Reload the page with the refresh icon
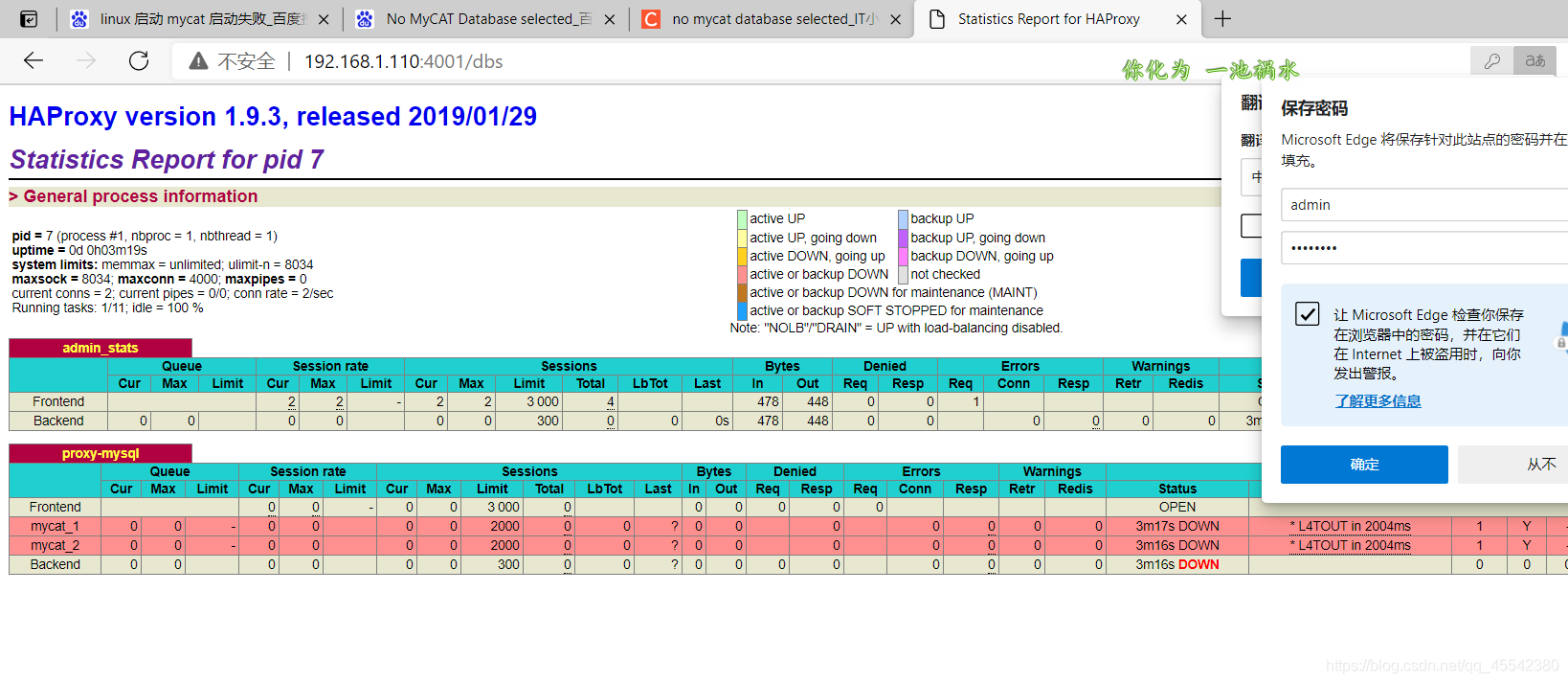The height and width of the screenshot is (683, 1568). pos(139,61)
